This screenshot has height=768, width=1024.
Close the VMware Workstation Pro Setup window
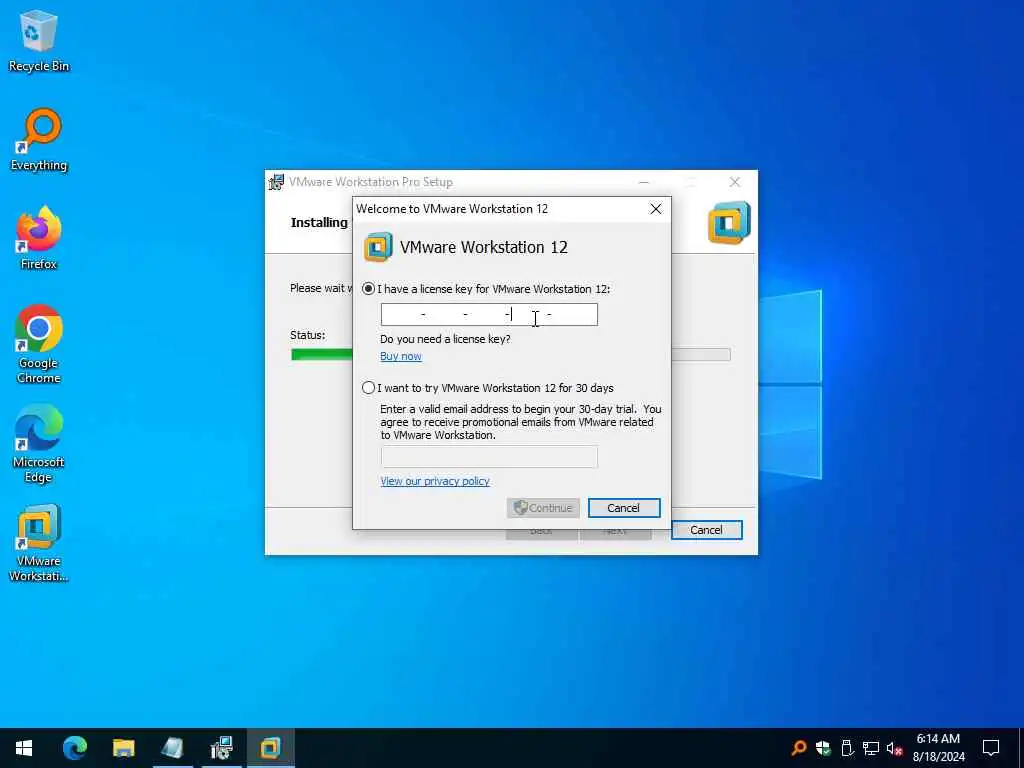[735, 182]
